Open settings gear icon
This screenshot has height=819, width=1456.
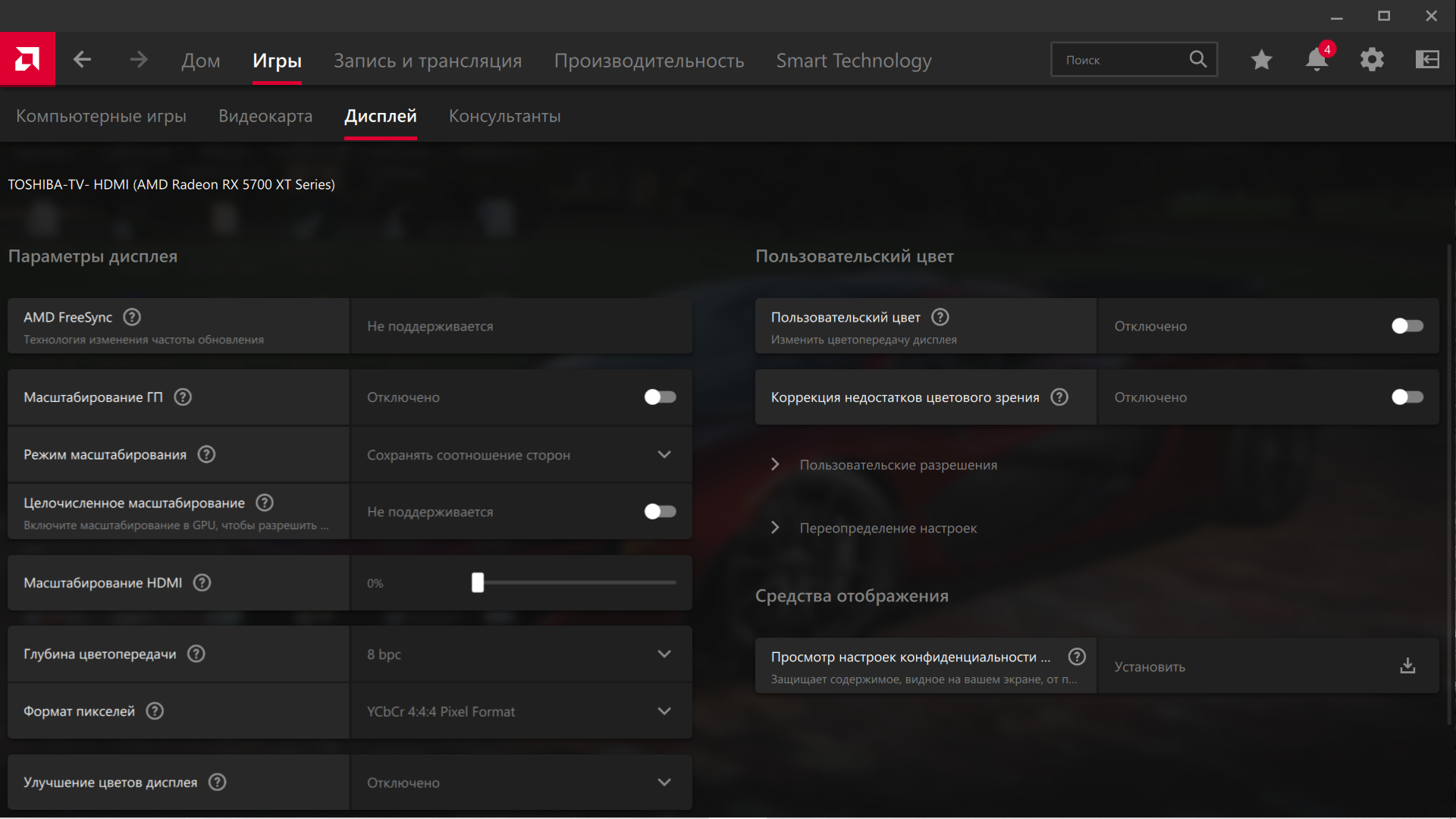pos(1372,59)
